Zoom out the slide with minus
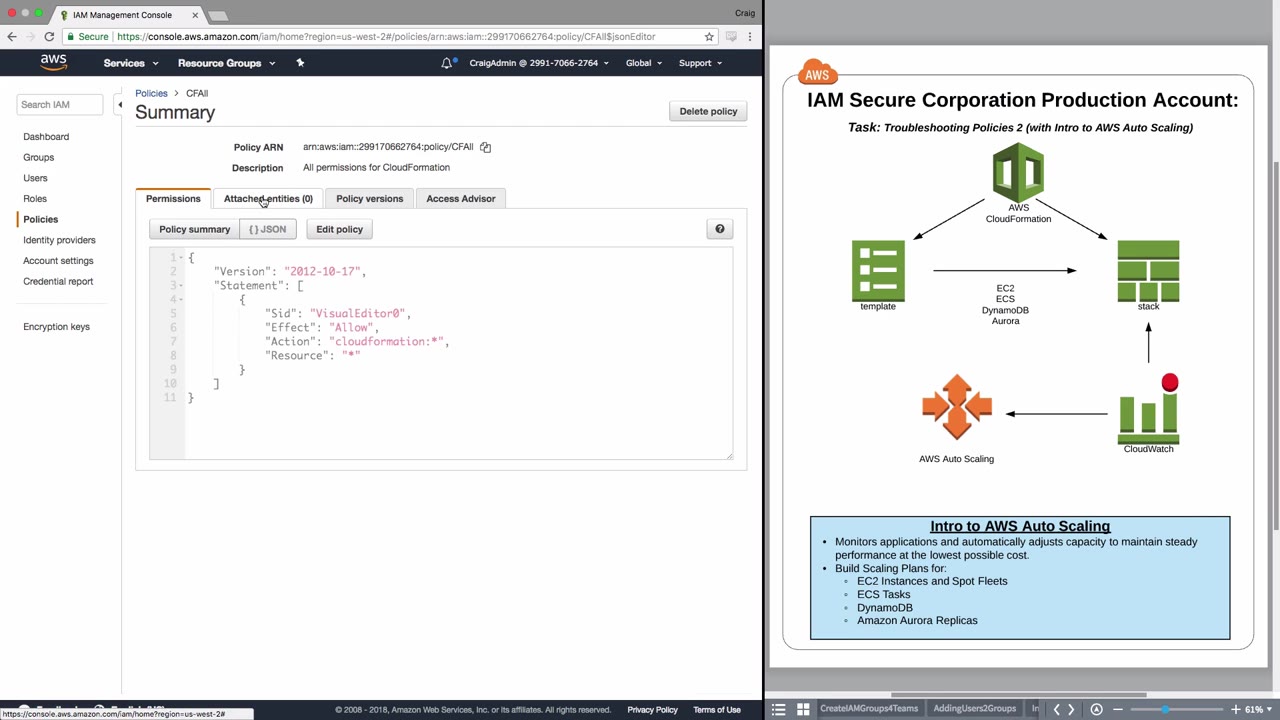The height and width of the screenshot is (720, 1280). click(1118, 709)
